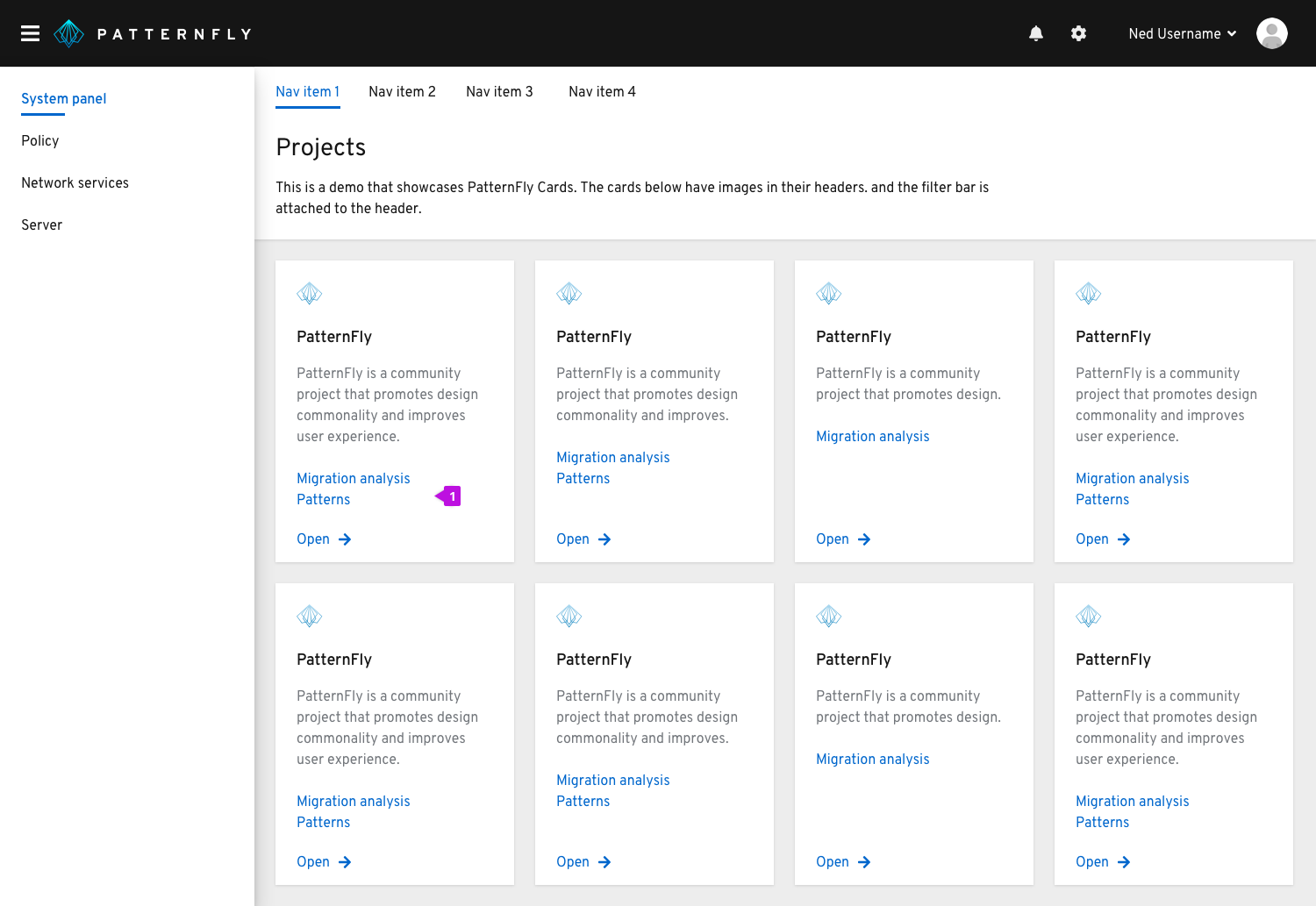
Task: Click Open link in second bottom-row card
Action: (583, 861)
